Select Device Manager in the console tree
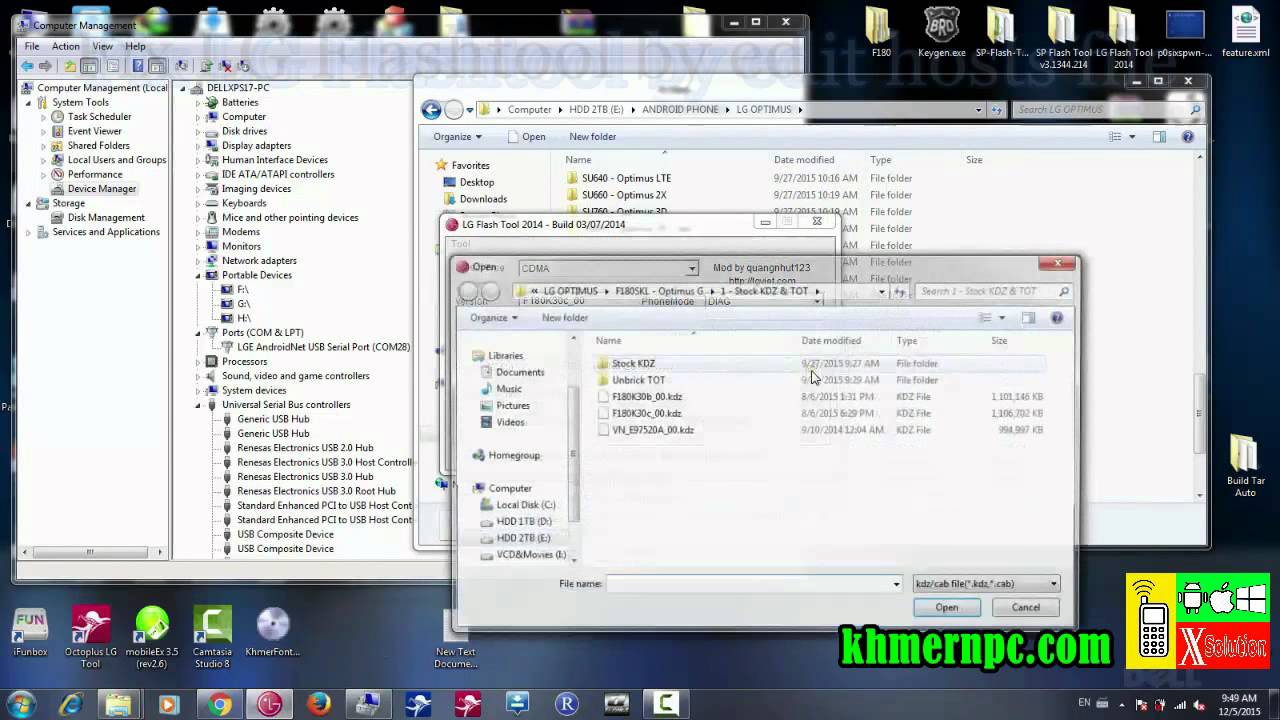This screenshot has width=1280, height=720. pos(101,188)
